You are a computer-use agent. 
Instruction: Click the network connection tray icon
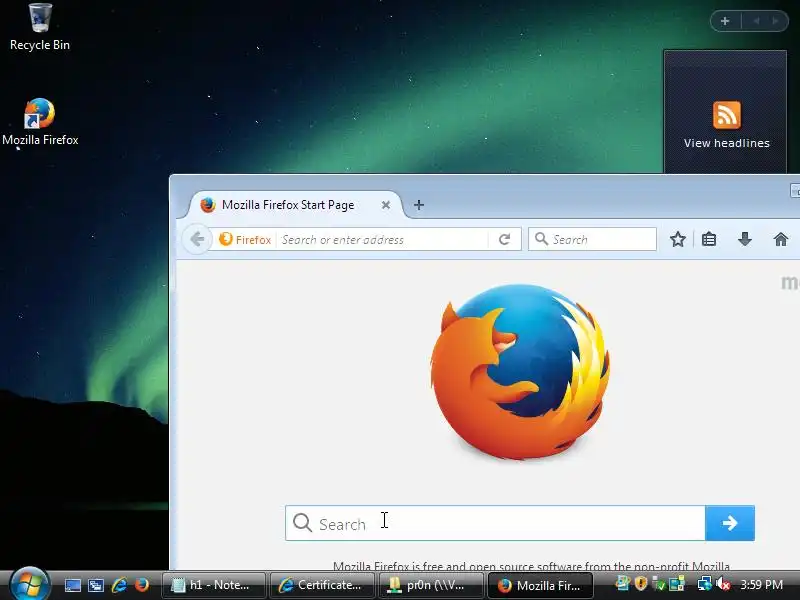[704, 583]
